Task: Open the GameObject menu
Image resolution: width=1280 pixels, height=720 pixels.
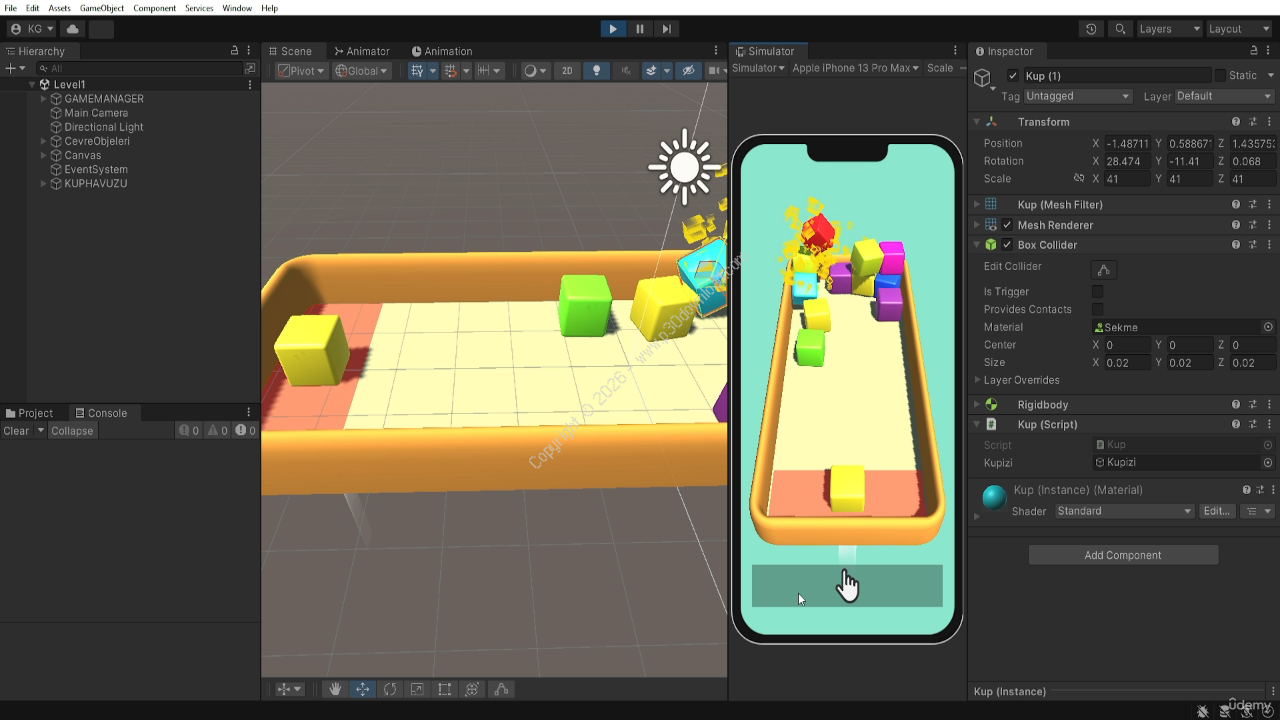Action: point(102,8)
